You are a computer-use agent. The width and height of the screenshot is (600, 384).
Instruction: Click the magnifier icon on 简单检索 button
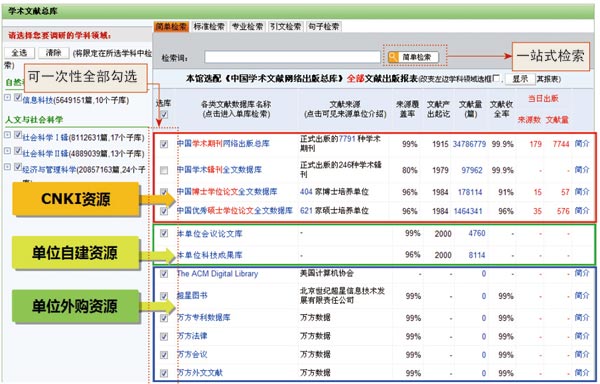coord(393,57)
